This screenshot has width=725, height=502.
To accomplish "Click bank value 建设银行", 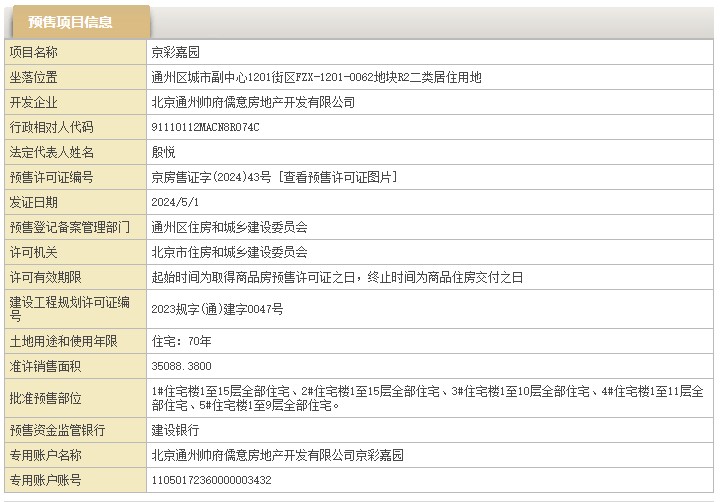I will click(x=175, y=430).
